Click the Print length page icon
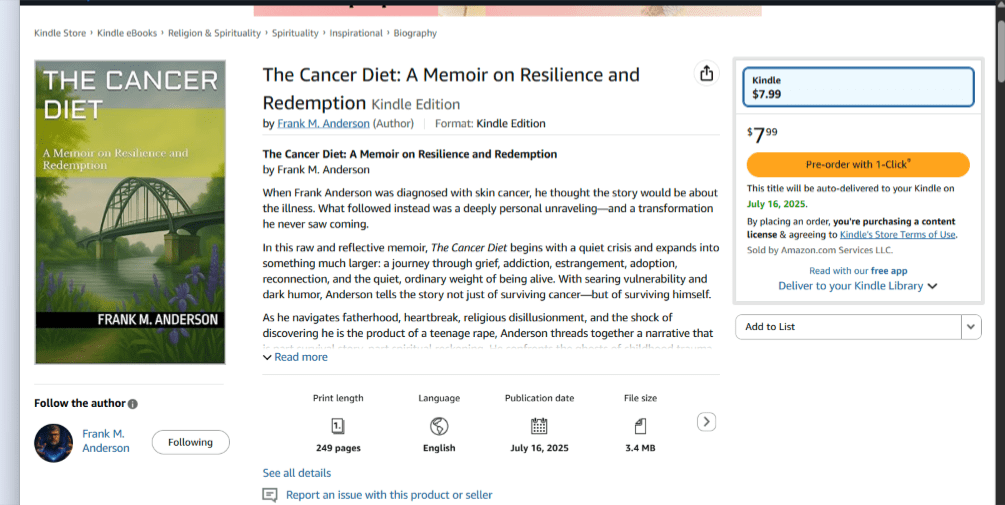This screenshot has width=1005, height=505. 338,426
